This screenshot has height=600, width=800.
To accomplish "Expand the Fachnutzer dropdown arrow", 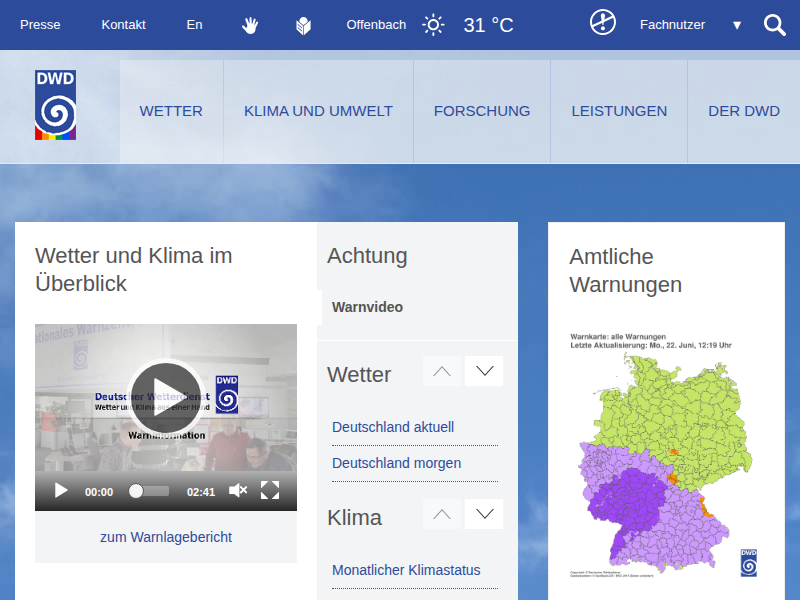I will pos(737,25).
